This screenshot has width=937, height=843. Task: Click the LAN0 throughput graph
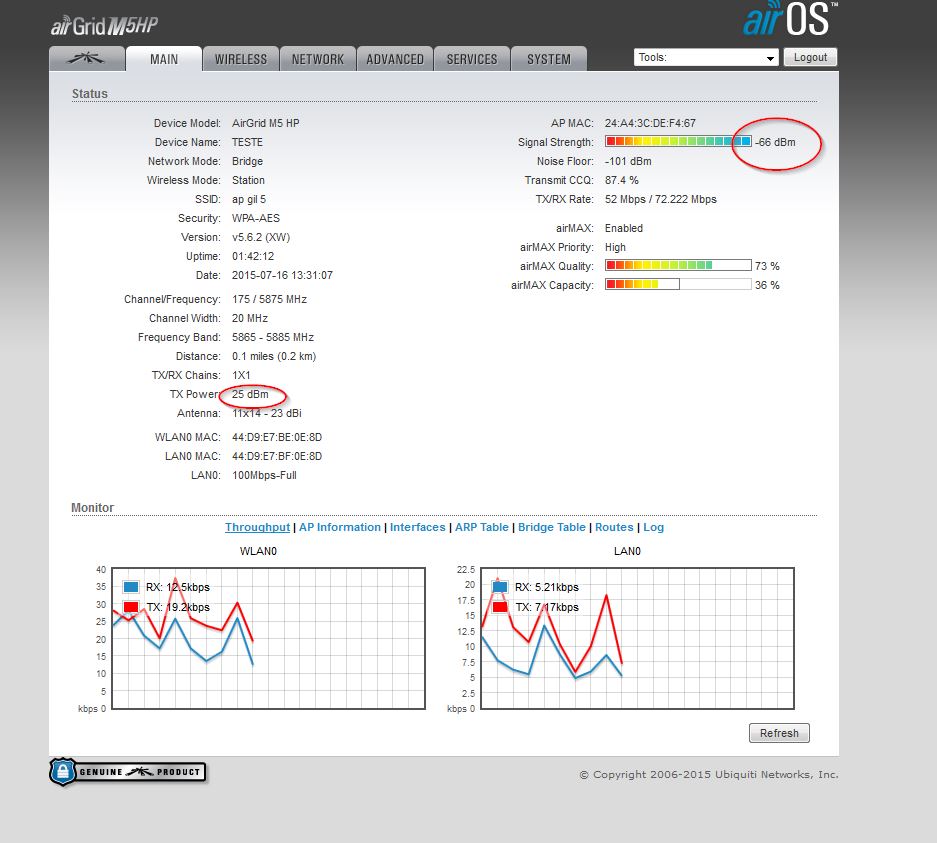[638, 638]
